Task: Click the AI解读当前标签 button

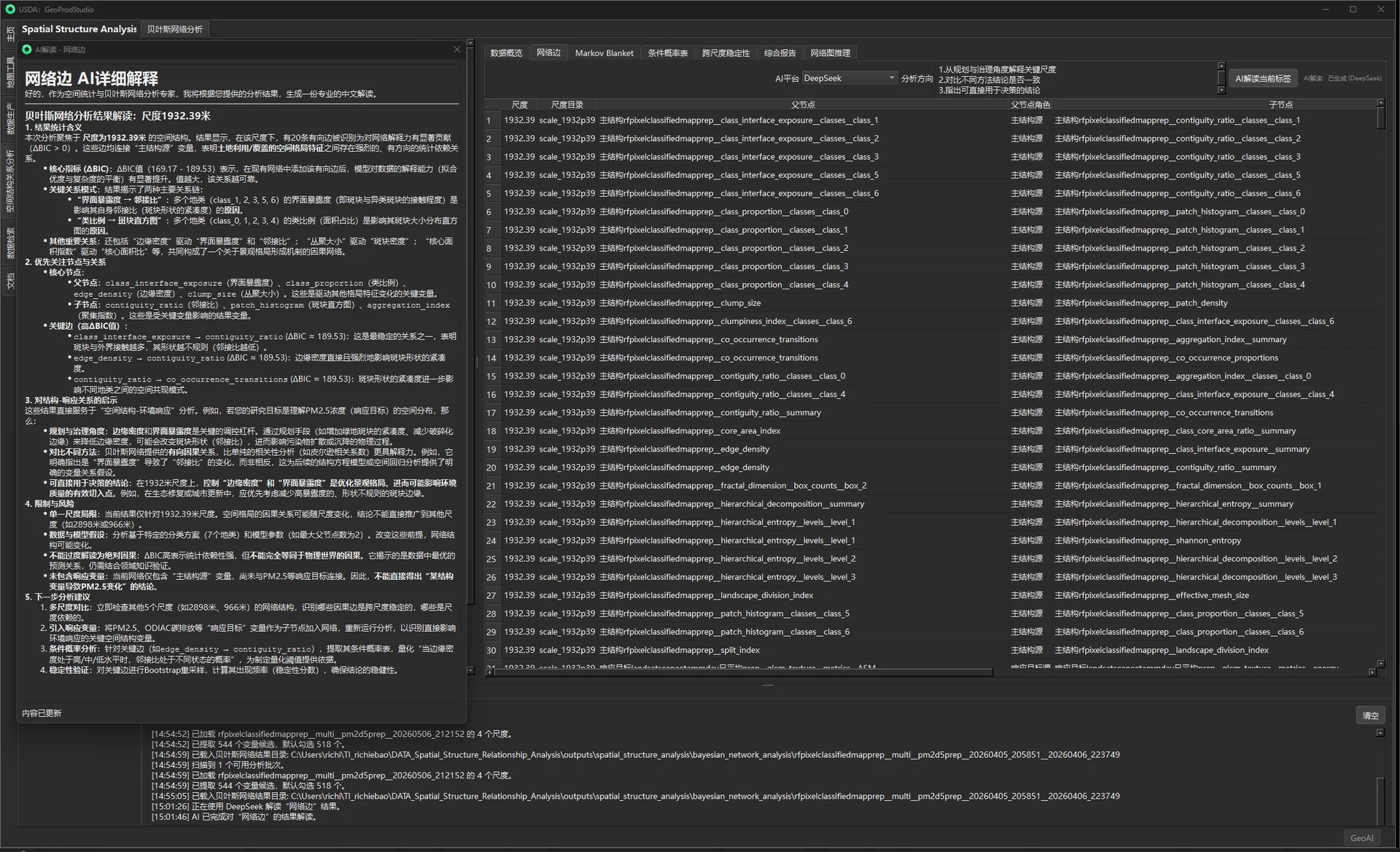Action: [1263, 79]
